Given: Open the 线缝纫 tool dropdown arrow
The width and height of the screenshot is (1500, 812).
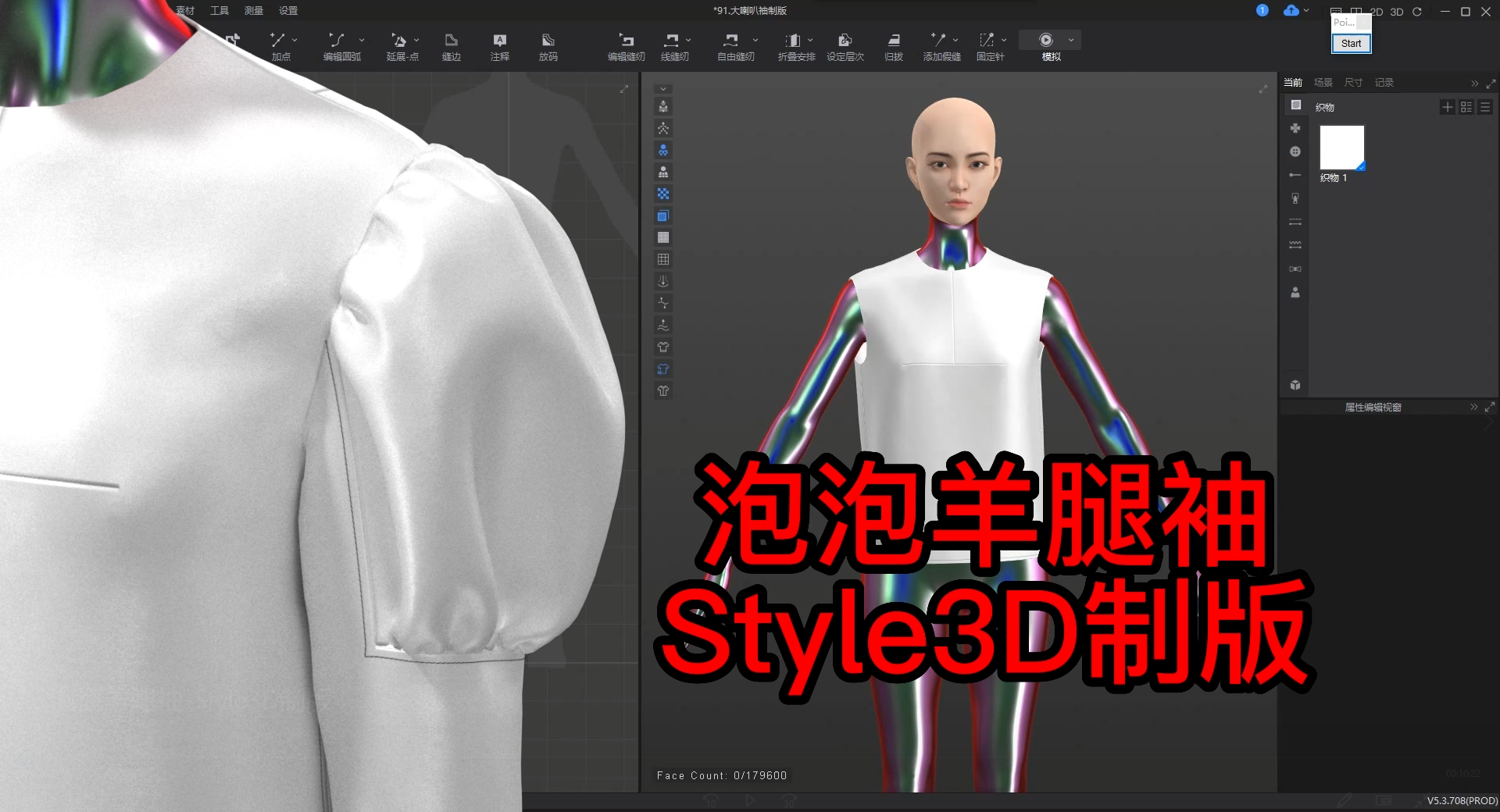Looking at the screenshot, I should (x=688, y=40).
